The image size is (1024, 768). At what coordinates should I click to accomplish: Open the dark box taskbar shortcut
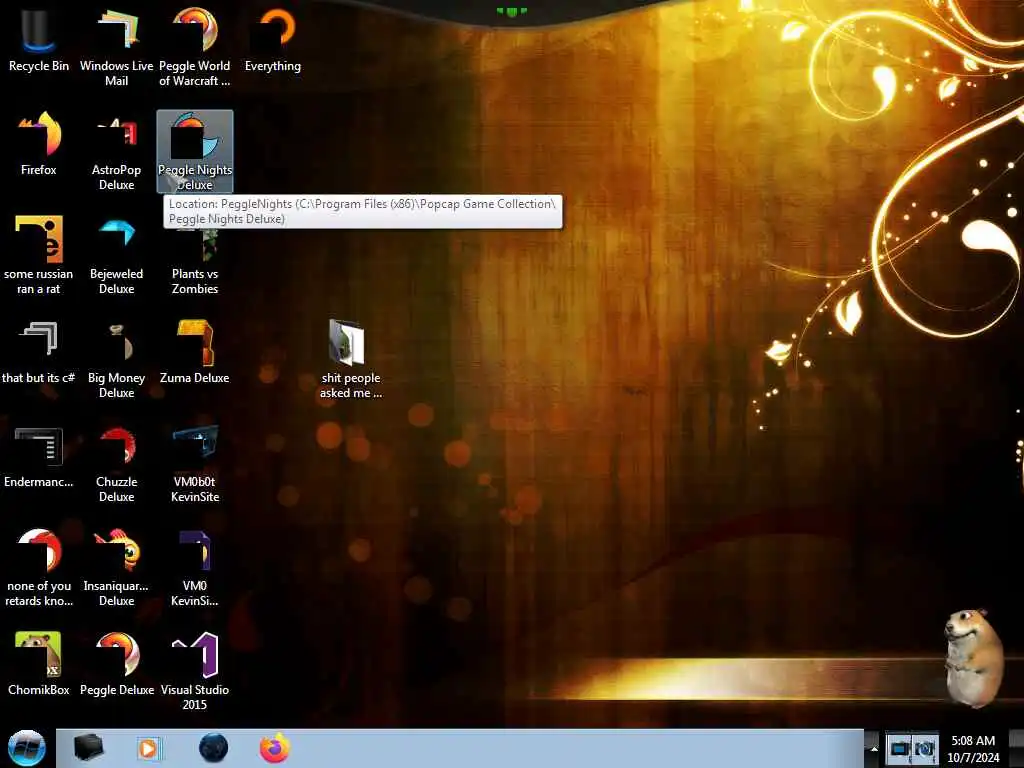point(88,748)
